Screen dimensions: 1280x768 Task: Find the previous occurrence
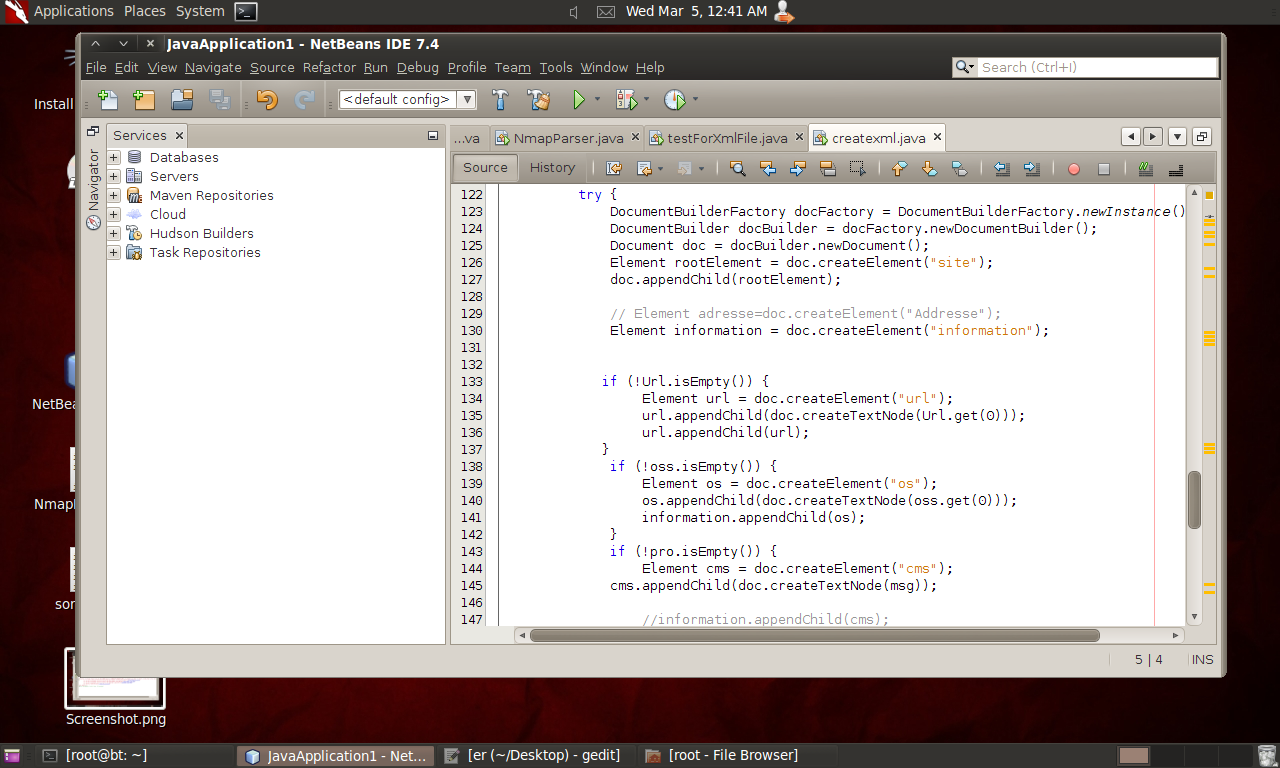(x=768, y=168)
